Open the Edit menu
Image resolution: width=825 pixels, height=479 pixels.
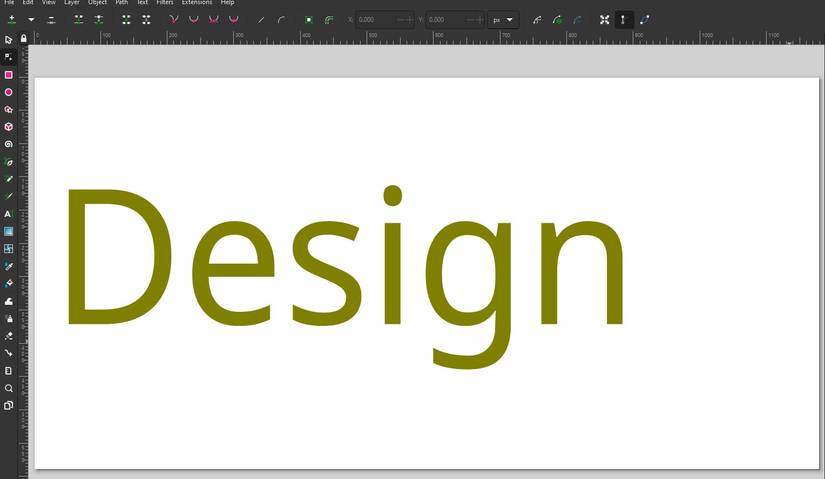tap(28, 3)
